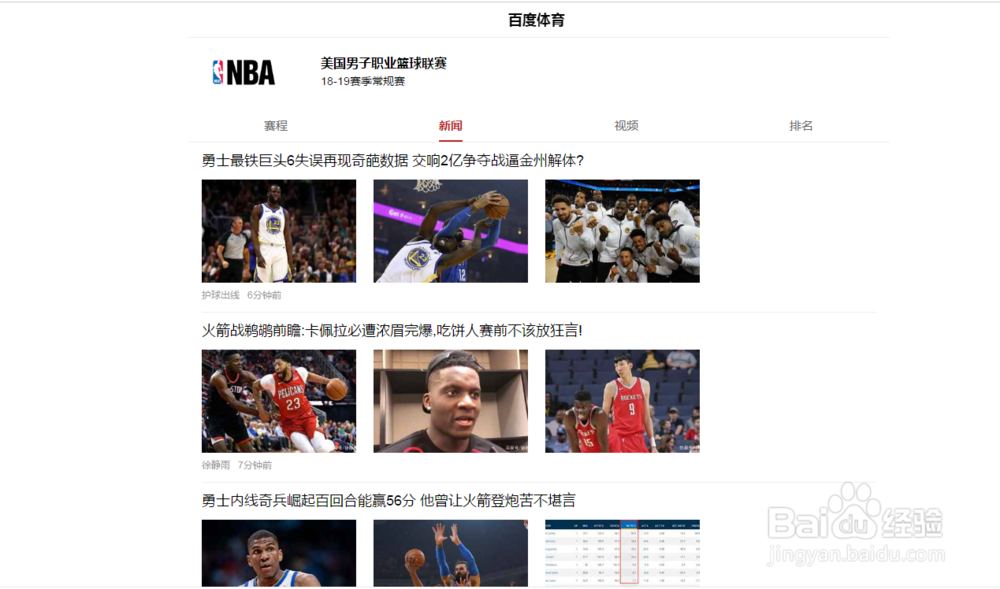This screenshot has width=1000, height=589.
Task: Click the 18-19赛季常规赛 season text
Action: click(x=363, y=81)
